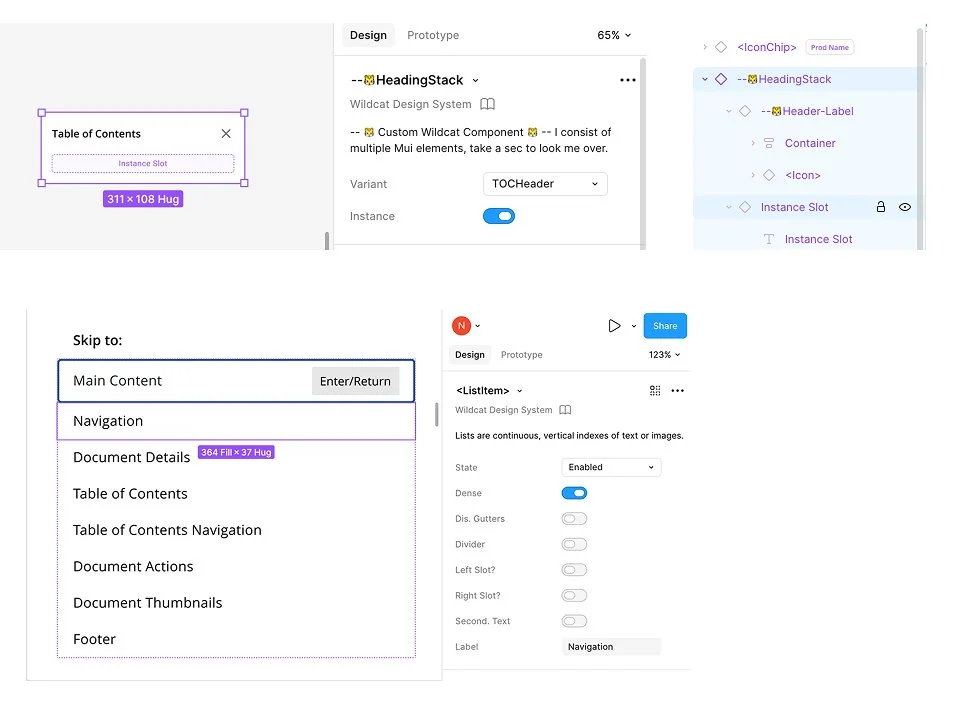Open the 65% zoom dropdown
This screenshot has height=723, width=953.
coord(614,35)
